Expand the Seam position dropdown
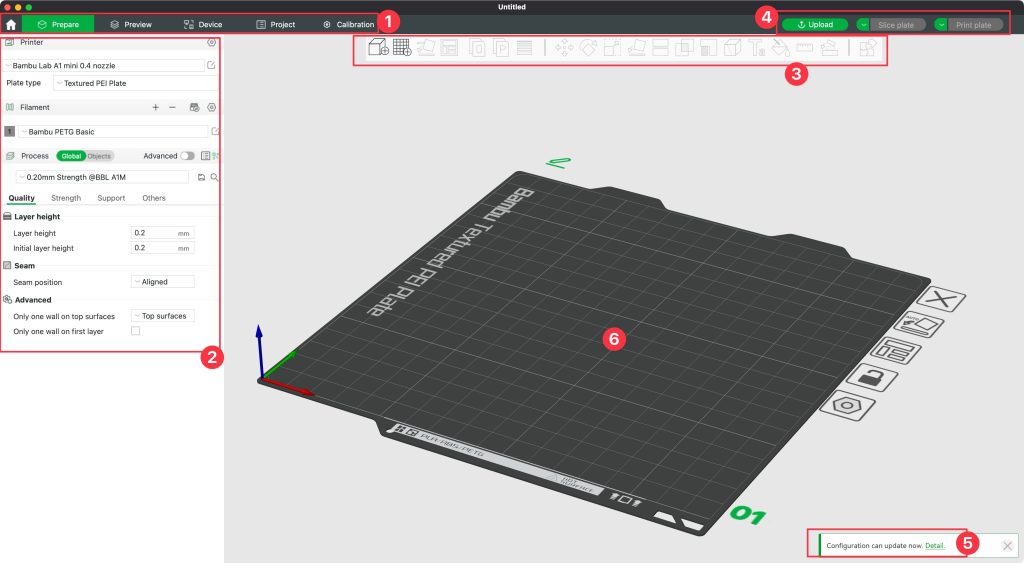The image size is (1024, 563). pyautogui.click(x=163, y=282)
